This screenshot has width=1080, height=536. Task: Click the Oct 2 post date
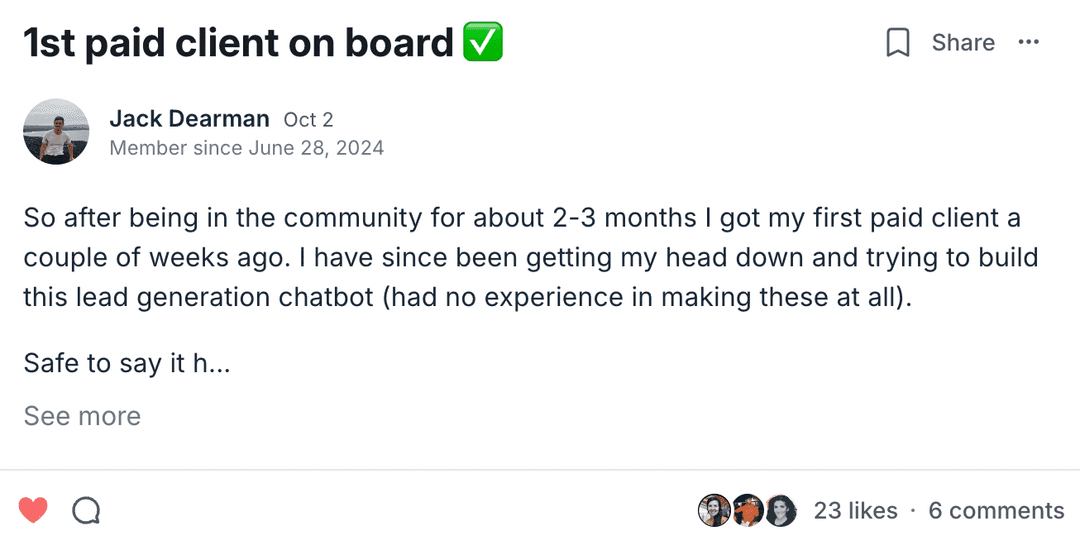coord(308,120)
